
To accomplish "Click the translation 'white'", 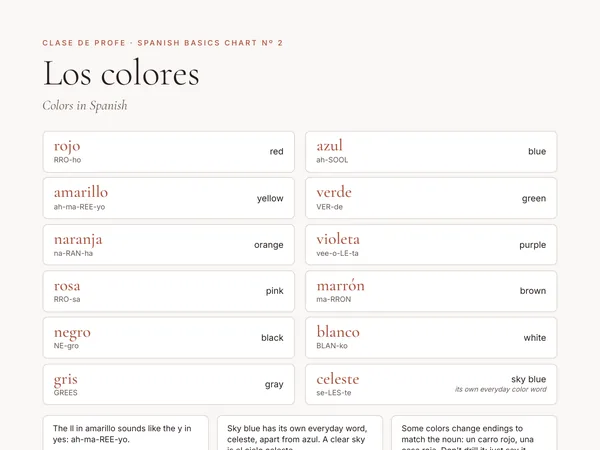I will click(x=535, y=338).
